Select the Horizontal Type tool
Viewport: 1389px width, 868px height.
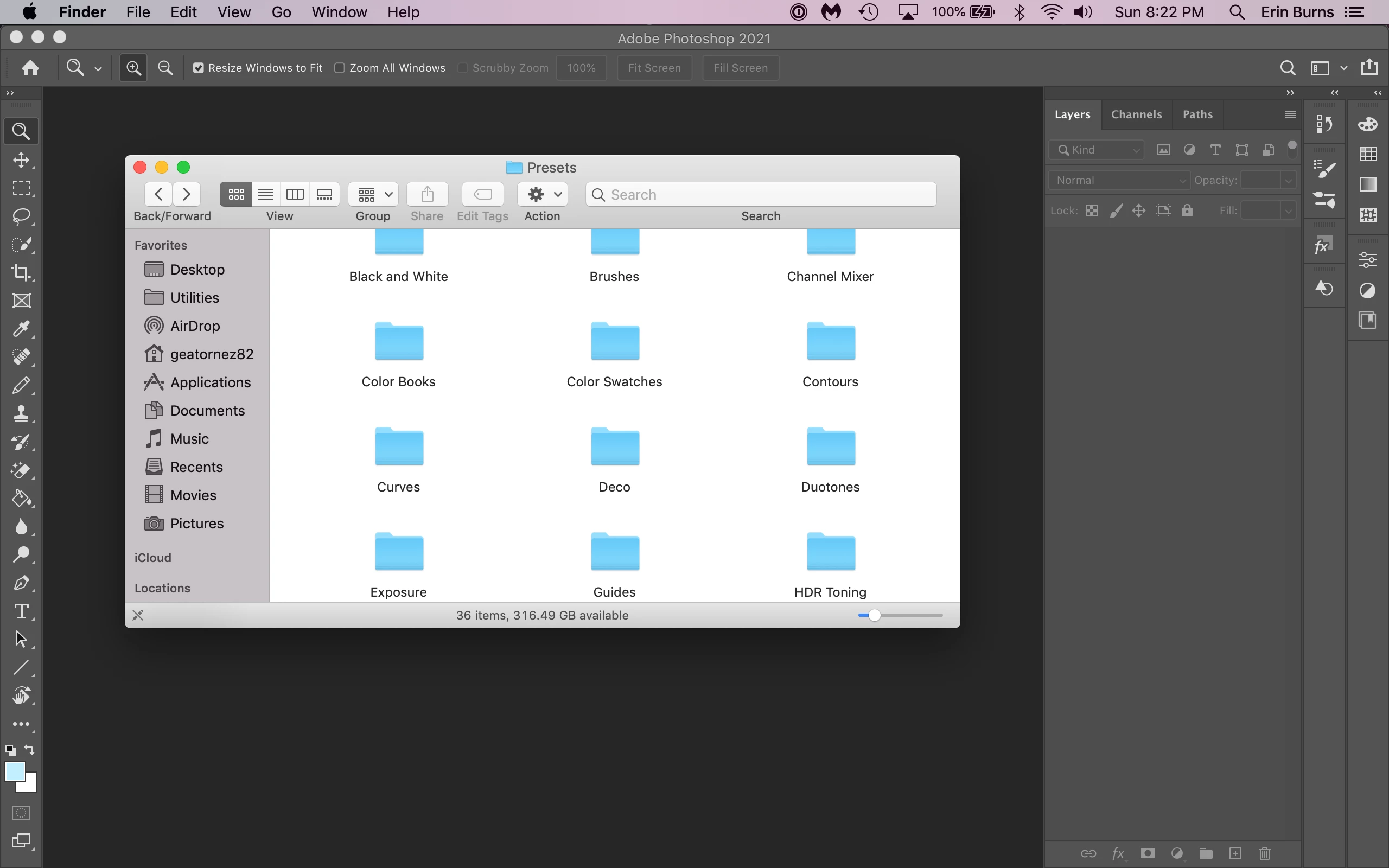[21, 611]
